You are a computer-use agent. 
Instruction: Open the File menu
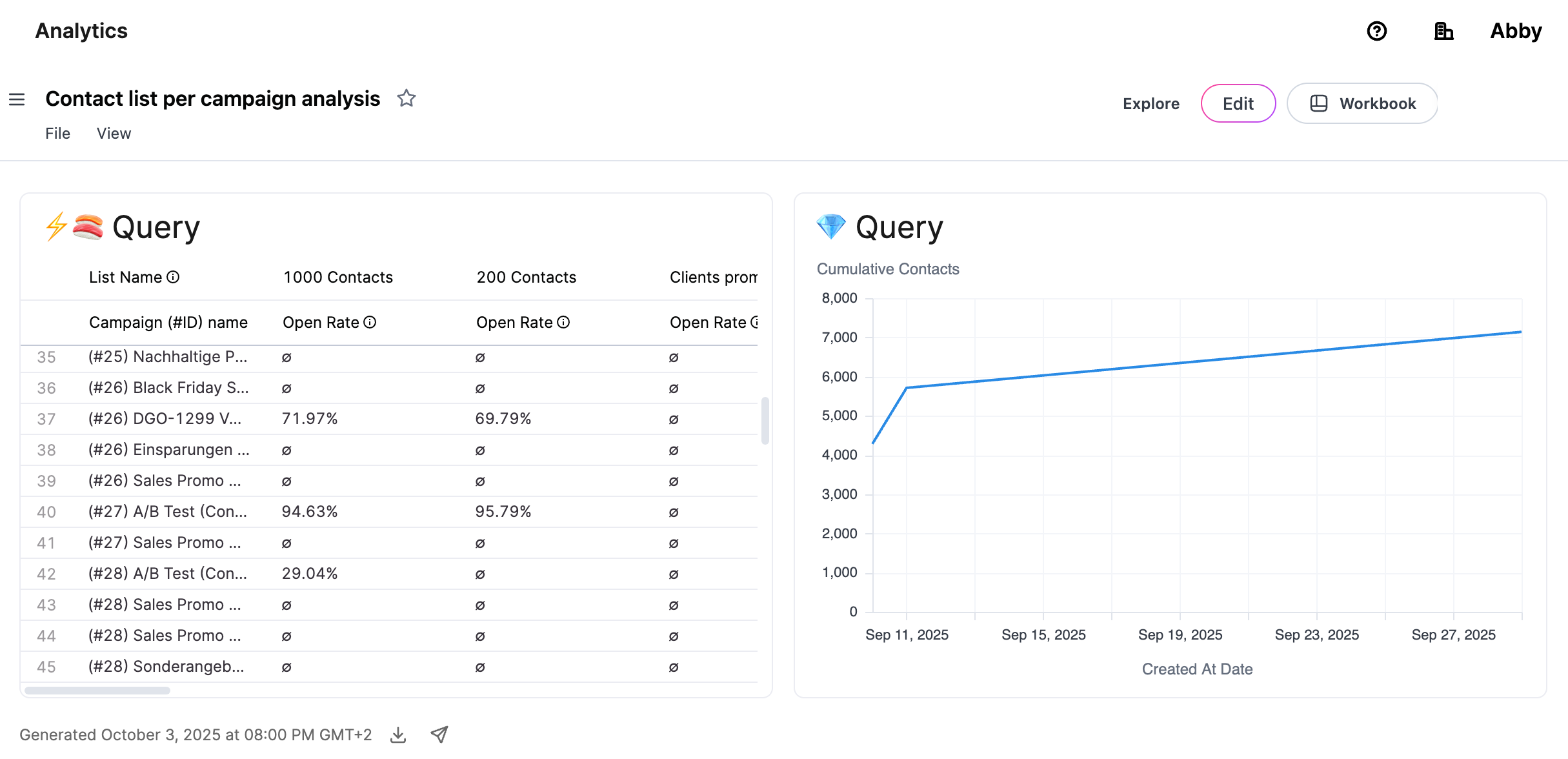click(x=57, y=134)
